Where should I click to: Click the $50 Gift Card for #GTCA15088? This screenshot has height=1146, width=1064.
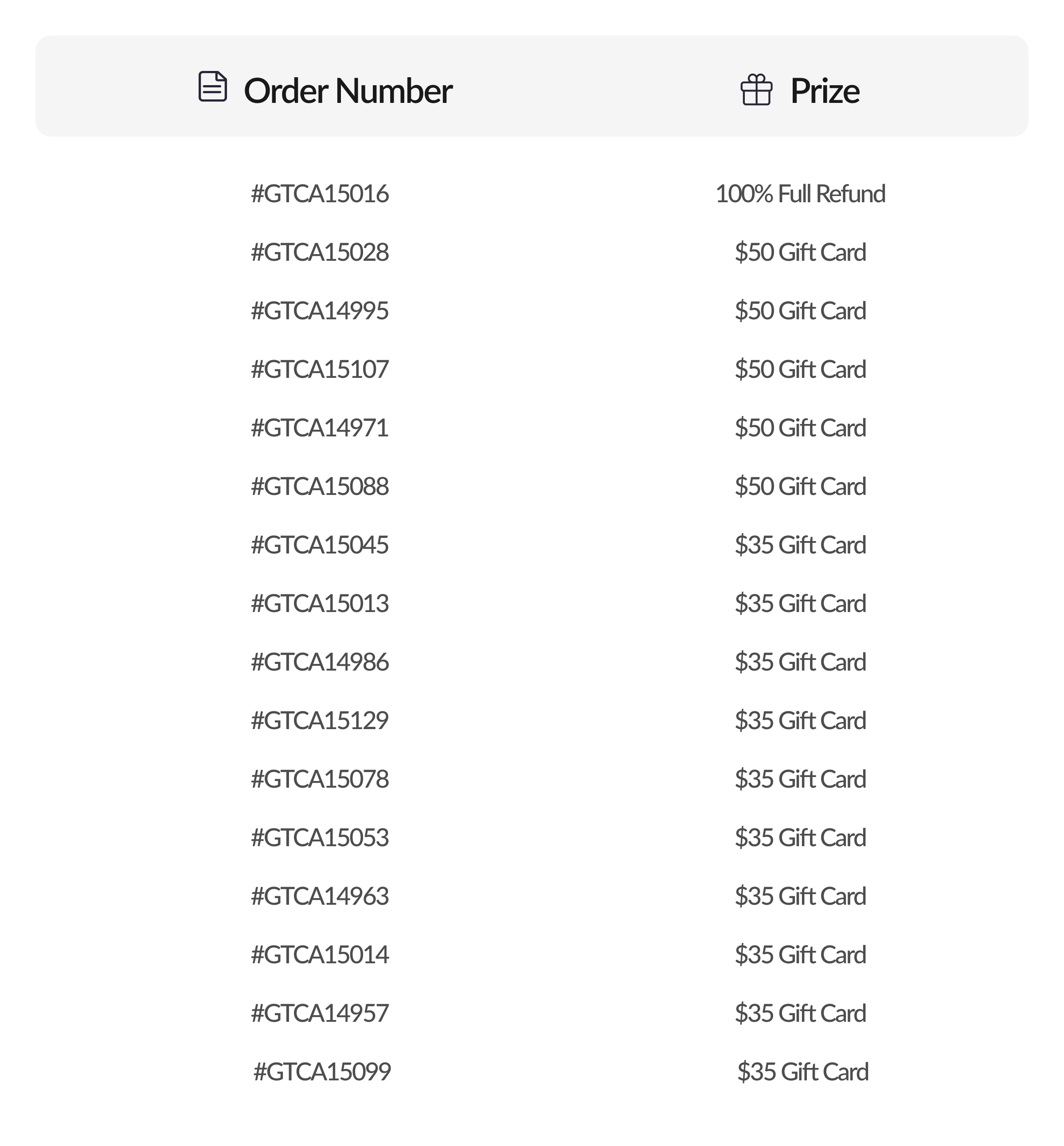[x=800, y=487]
